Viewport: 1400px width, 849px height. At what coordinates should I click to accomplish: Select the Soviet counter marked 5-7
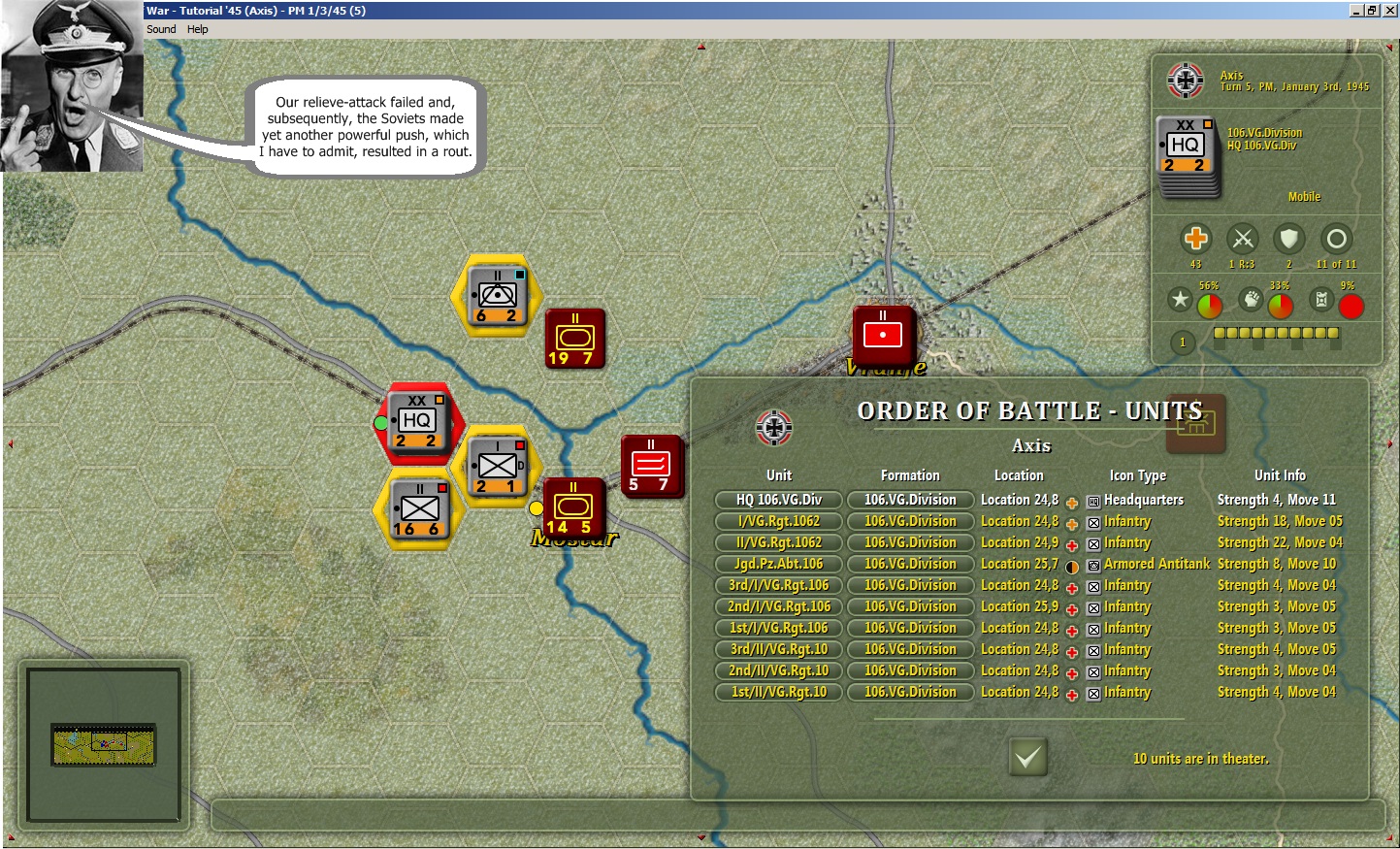(x=651, y=466)
